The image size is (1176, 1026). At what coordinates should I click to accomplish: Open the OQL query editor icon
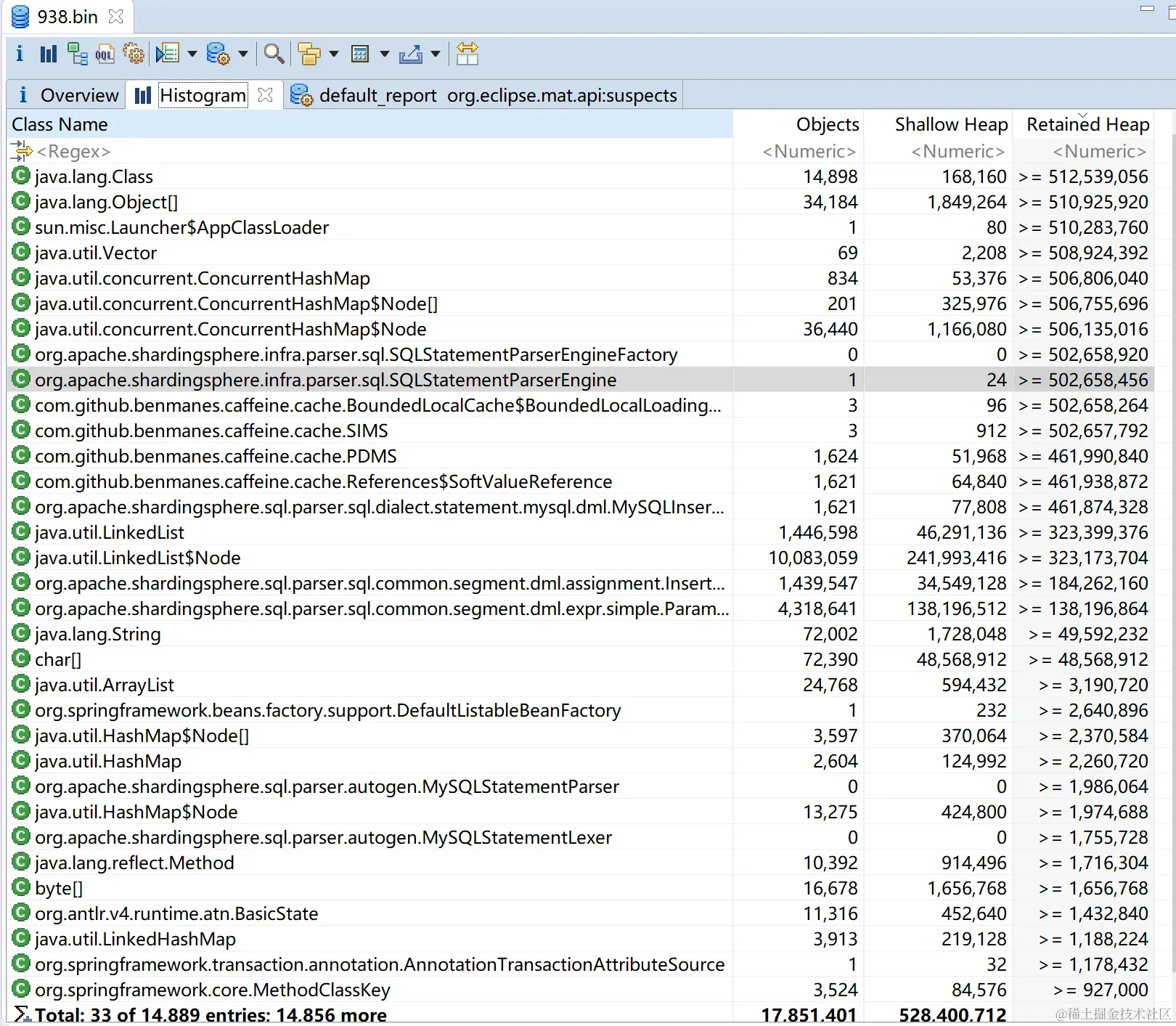tap(105, 54)
